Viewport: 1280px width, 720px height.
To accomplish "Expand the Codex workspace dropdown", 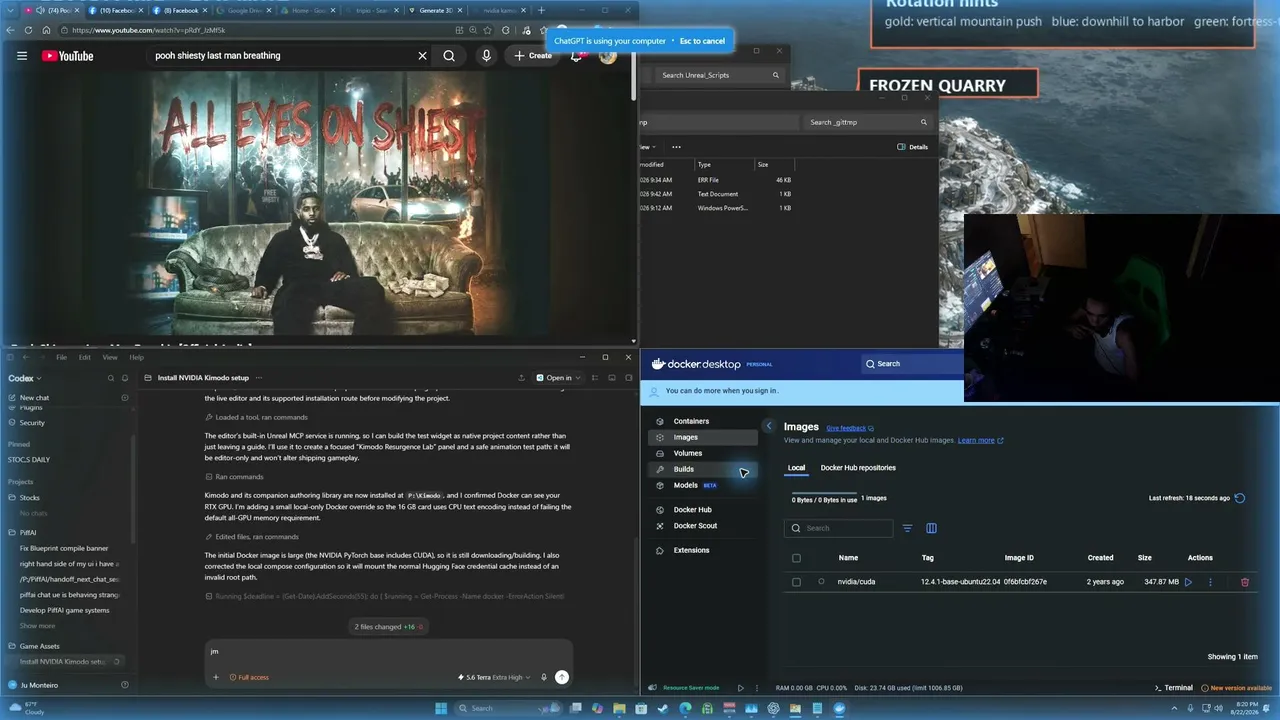I will [25, 378].
